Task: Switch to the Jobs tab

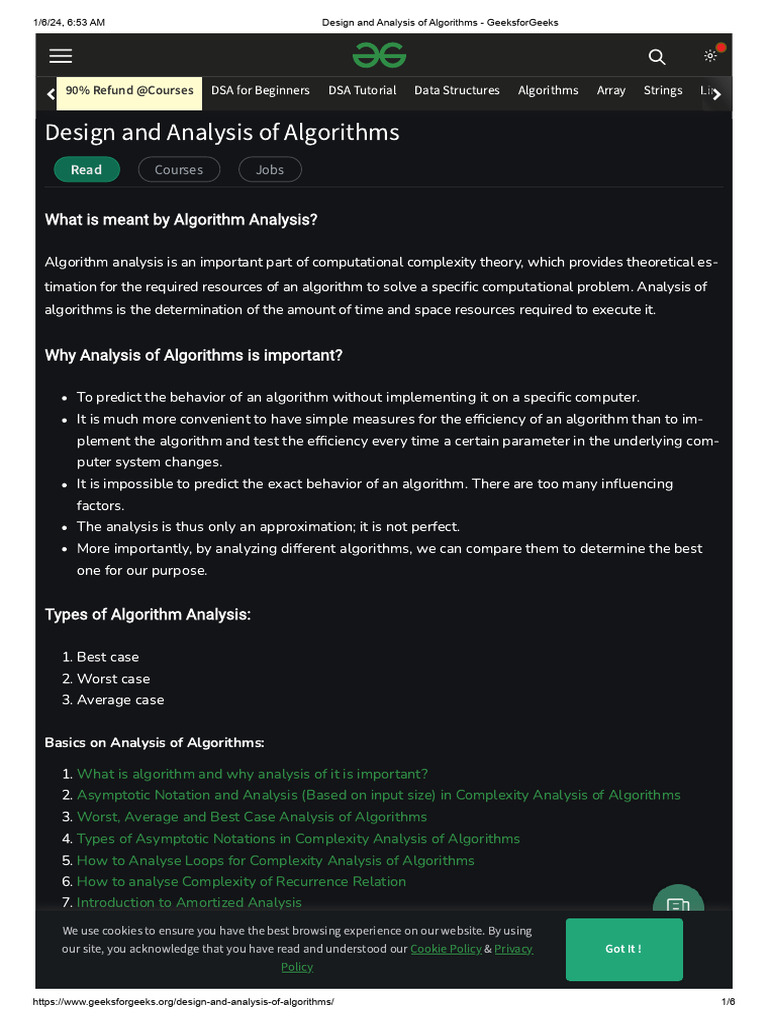Action: point(270,170)
